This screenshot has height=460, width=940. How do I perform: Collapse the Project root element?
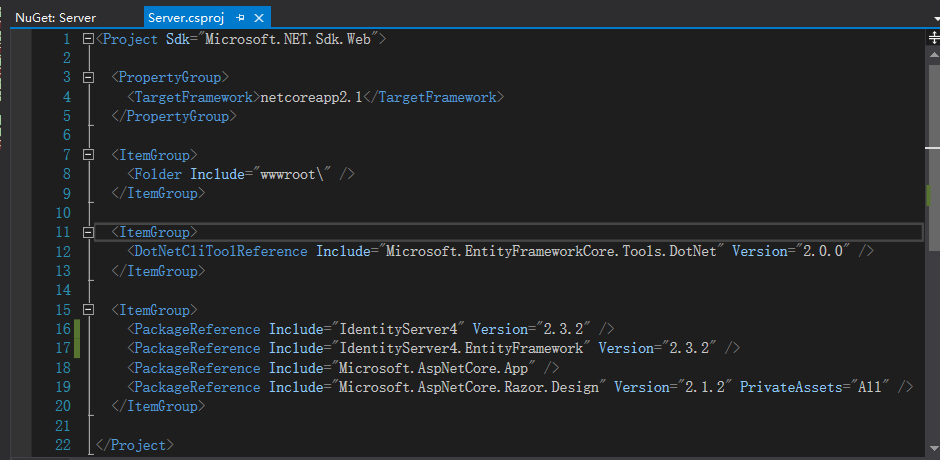88,39
